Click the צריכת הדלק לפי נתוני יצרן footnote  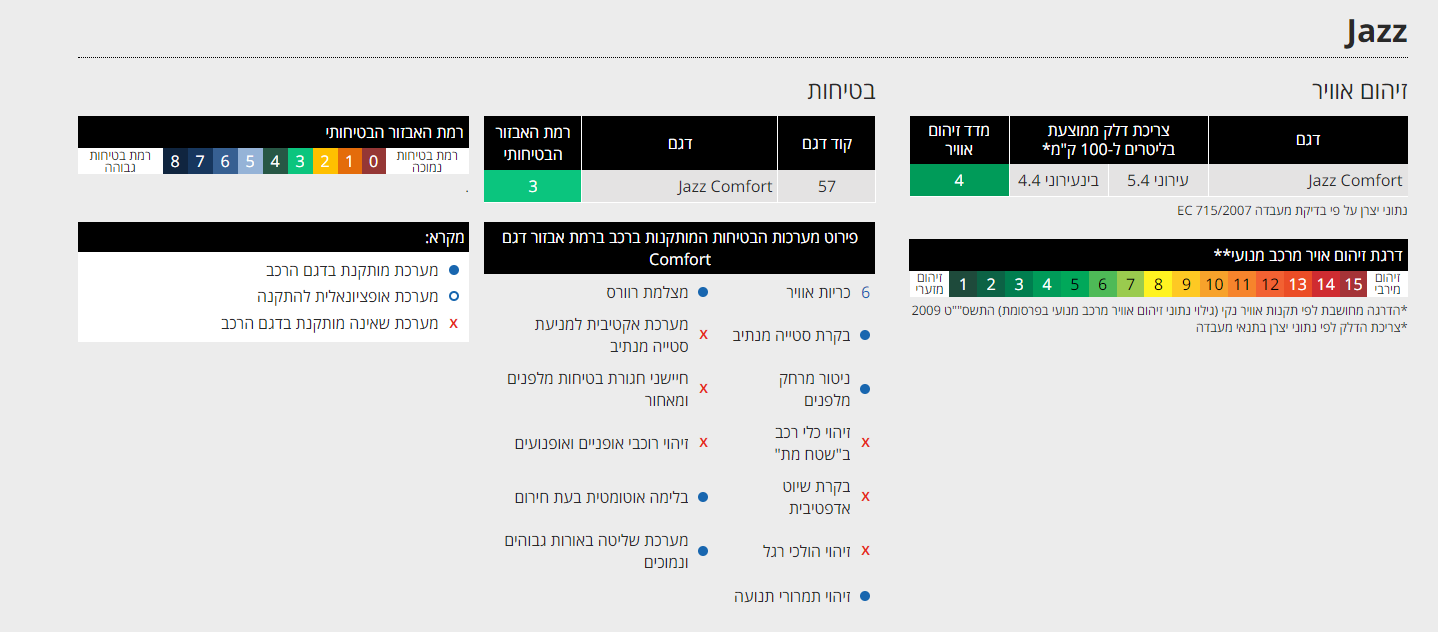1302,327
